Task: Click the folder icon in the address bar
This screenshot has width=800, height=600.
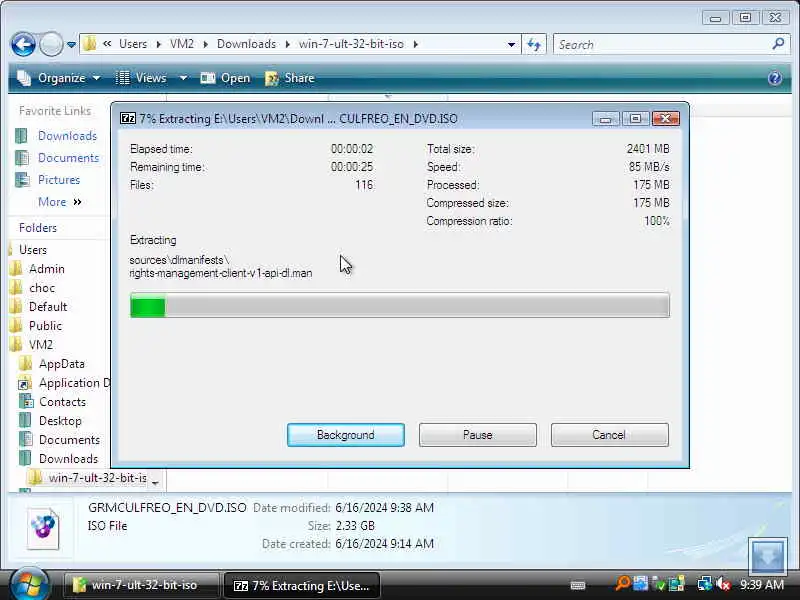Action: coord(90,44)
